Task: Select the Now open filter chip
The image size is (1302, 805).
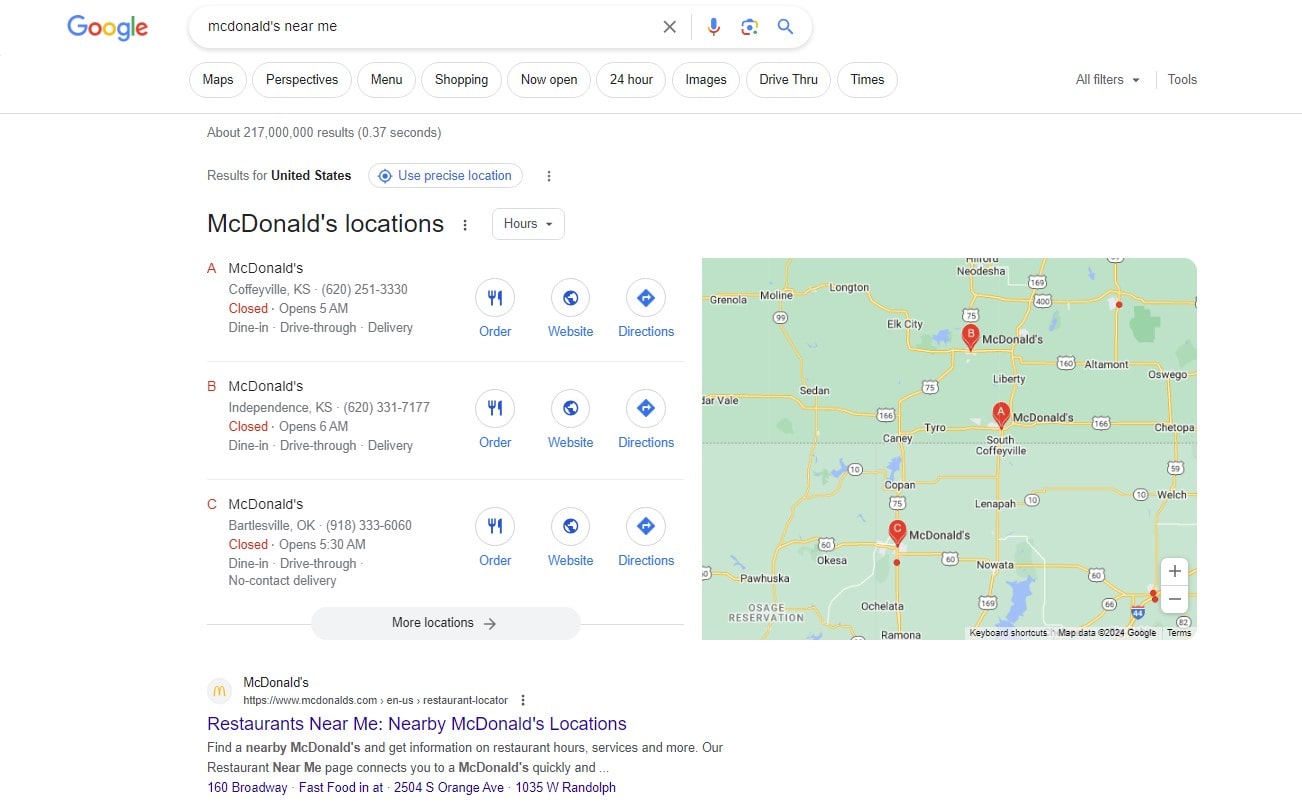Action: tap(549, 80)
